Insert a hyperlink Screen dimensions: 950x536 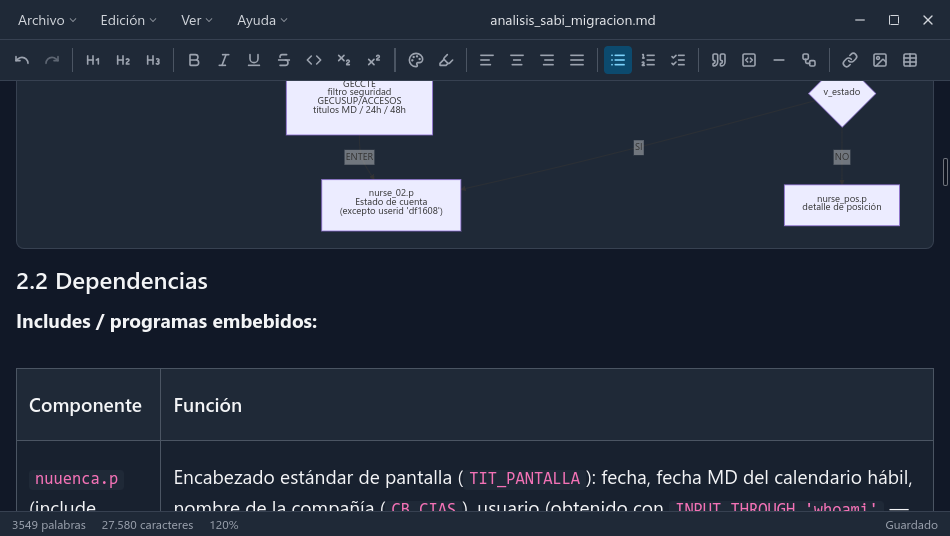[849, 60]
